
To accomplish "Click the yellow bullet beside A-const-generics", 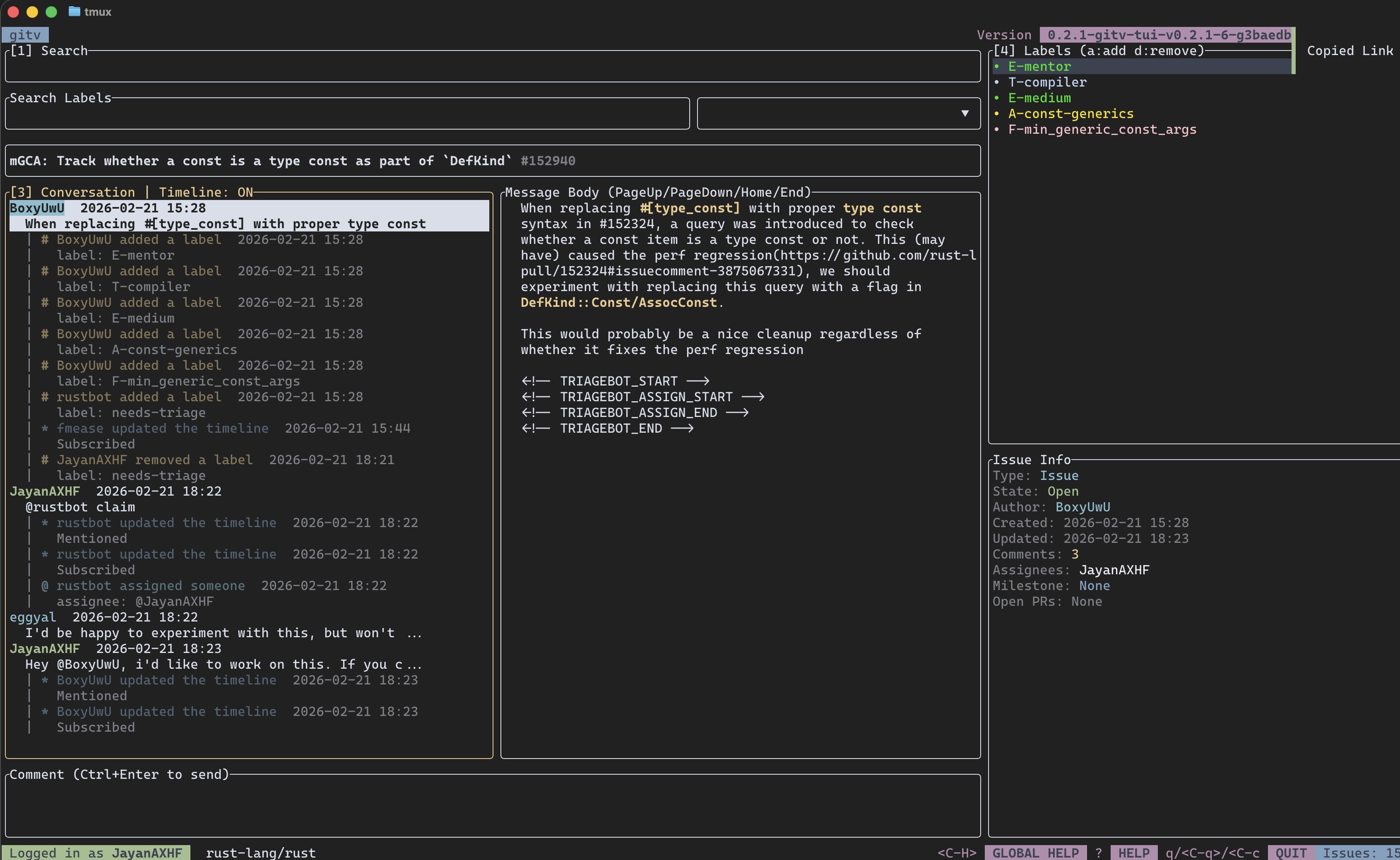I will click(997, 114).
